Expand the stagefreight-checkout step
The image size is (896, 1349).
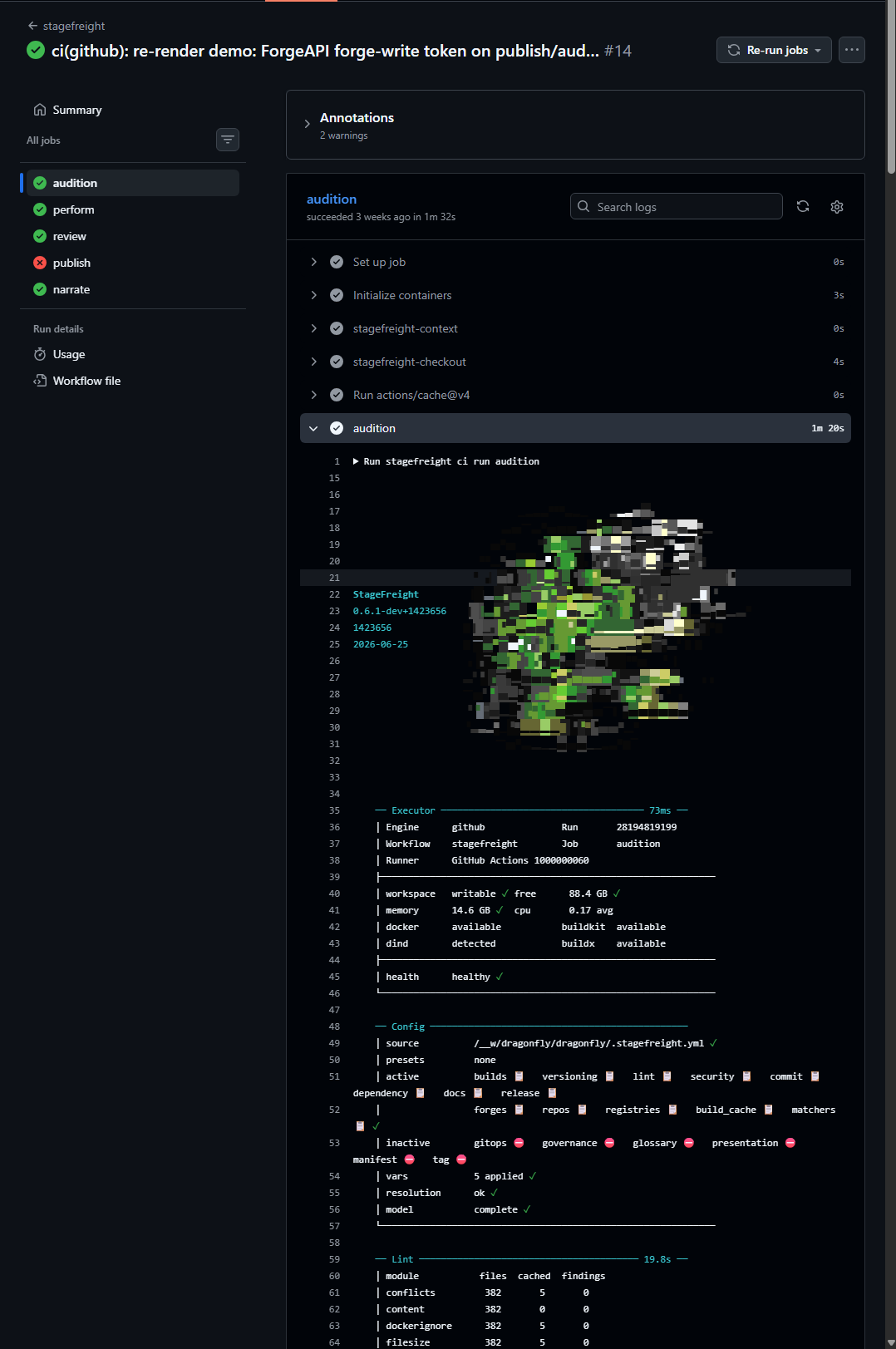pyautogui.click(x=575, y=362)
